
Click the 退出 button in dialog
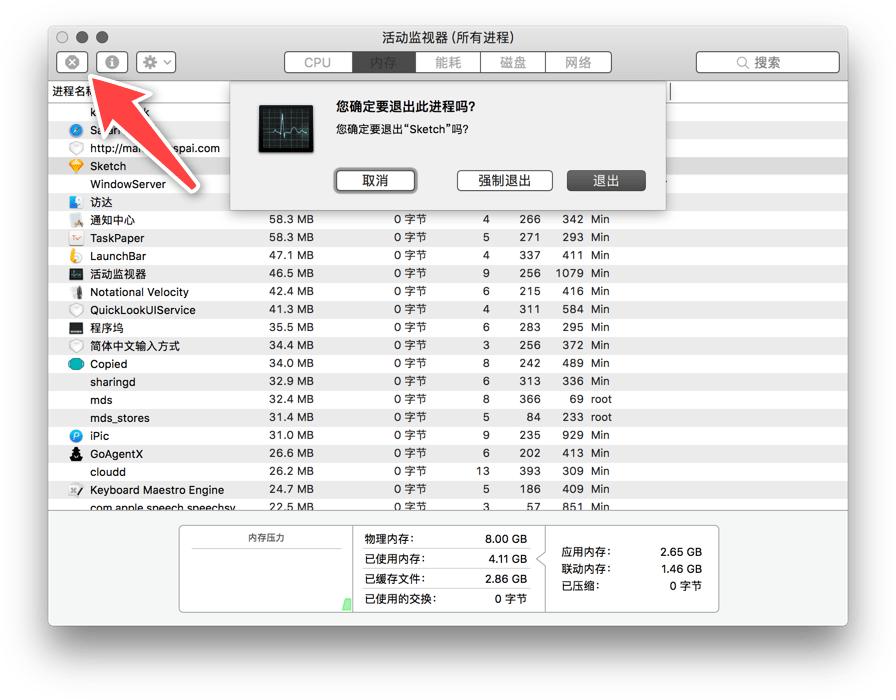point(606,181)
